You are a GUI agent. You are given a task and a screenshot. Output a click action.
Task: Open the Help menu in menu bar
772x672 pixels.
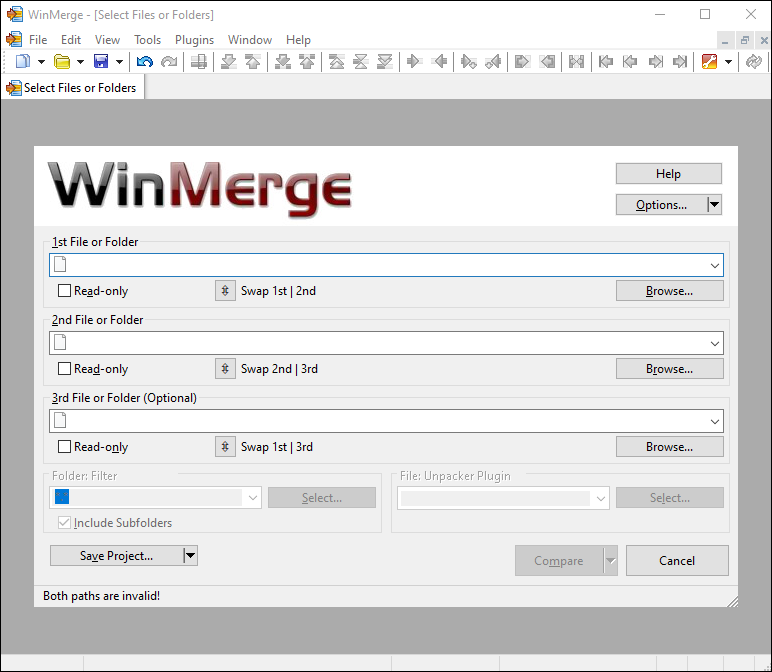point(298,40)
